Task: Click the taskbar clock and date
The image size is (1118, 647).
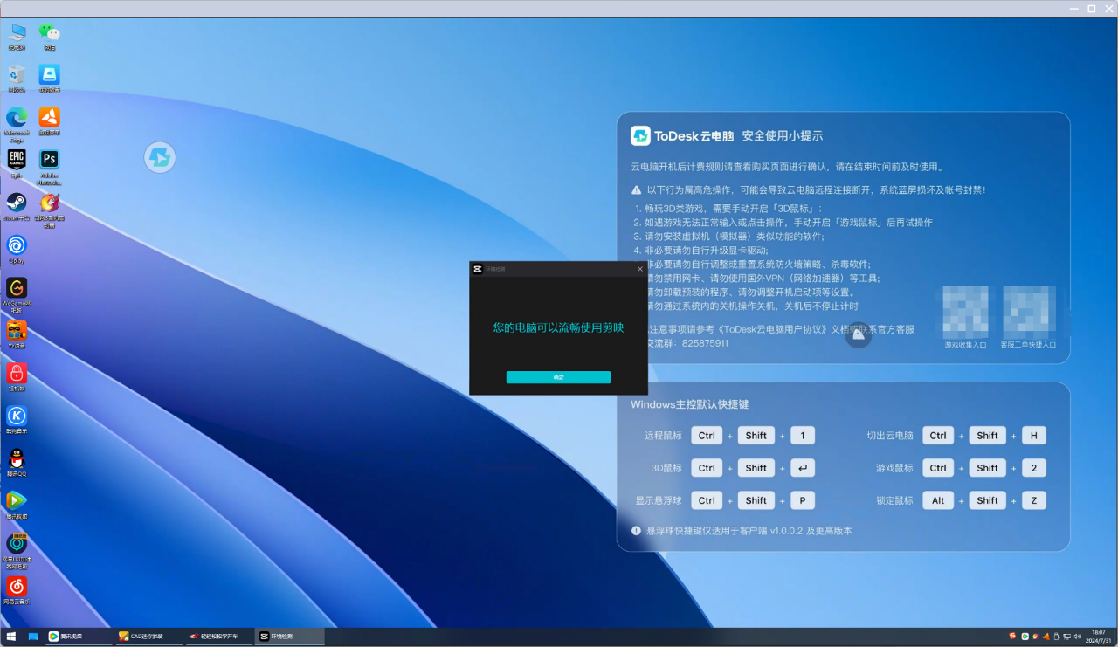Action: [1098, 636]
